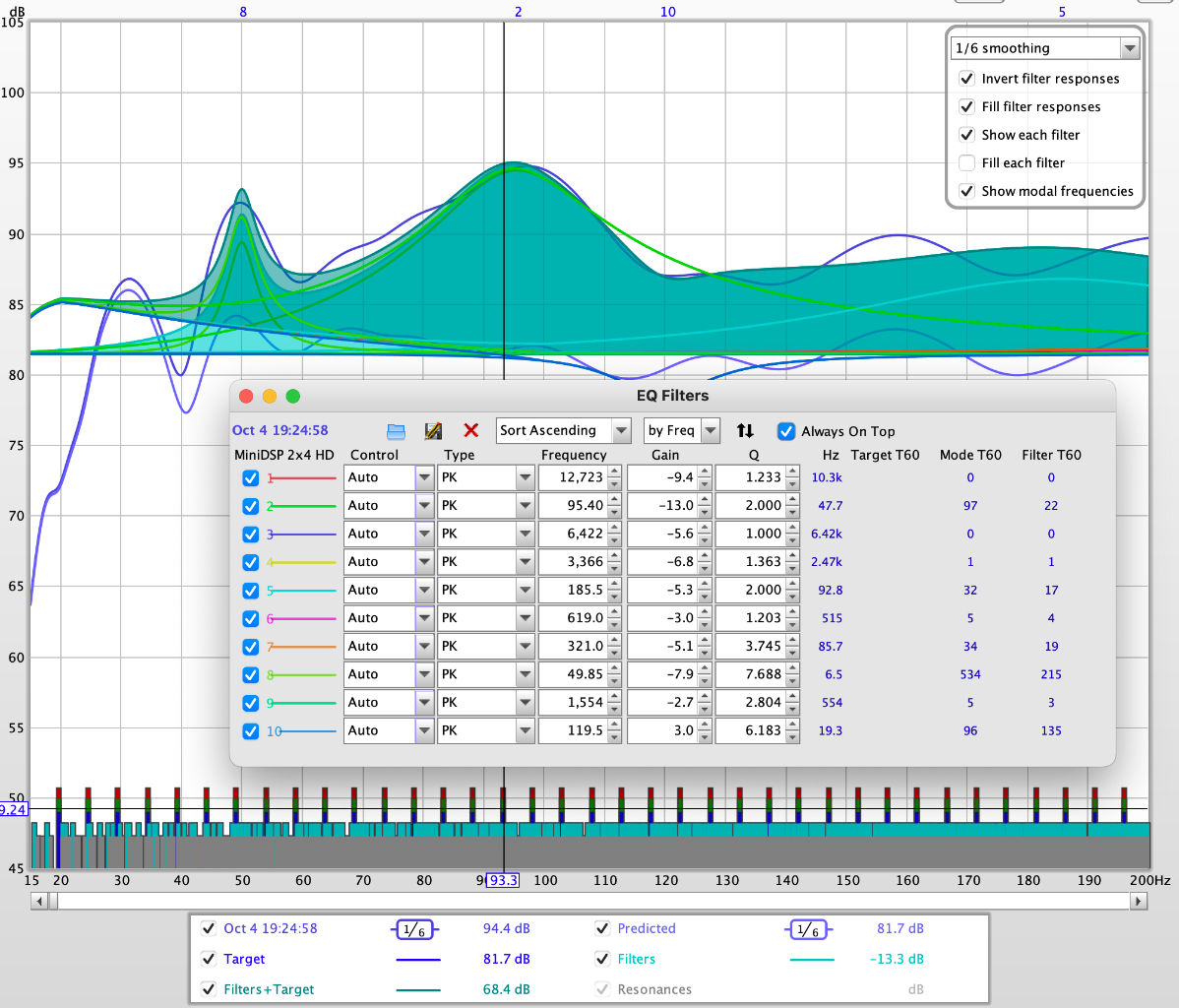Click the Target trace color line
The image size is (1179, 1008).
pyautogui.click(x=418, y=960)
